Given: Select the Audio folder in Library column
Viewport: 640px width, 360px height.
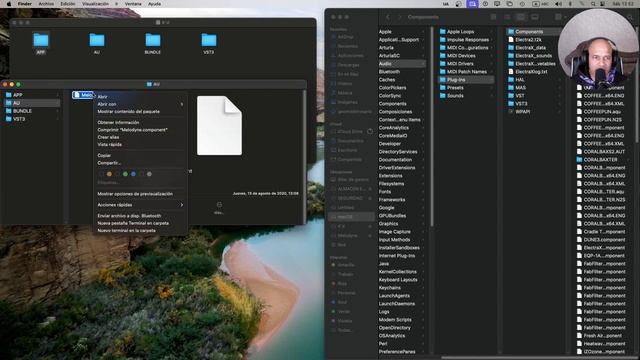Looking at the screenshot, I should [x=401, y=64].
